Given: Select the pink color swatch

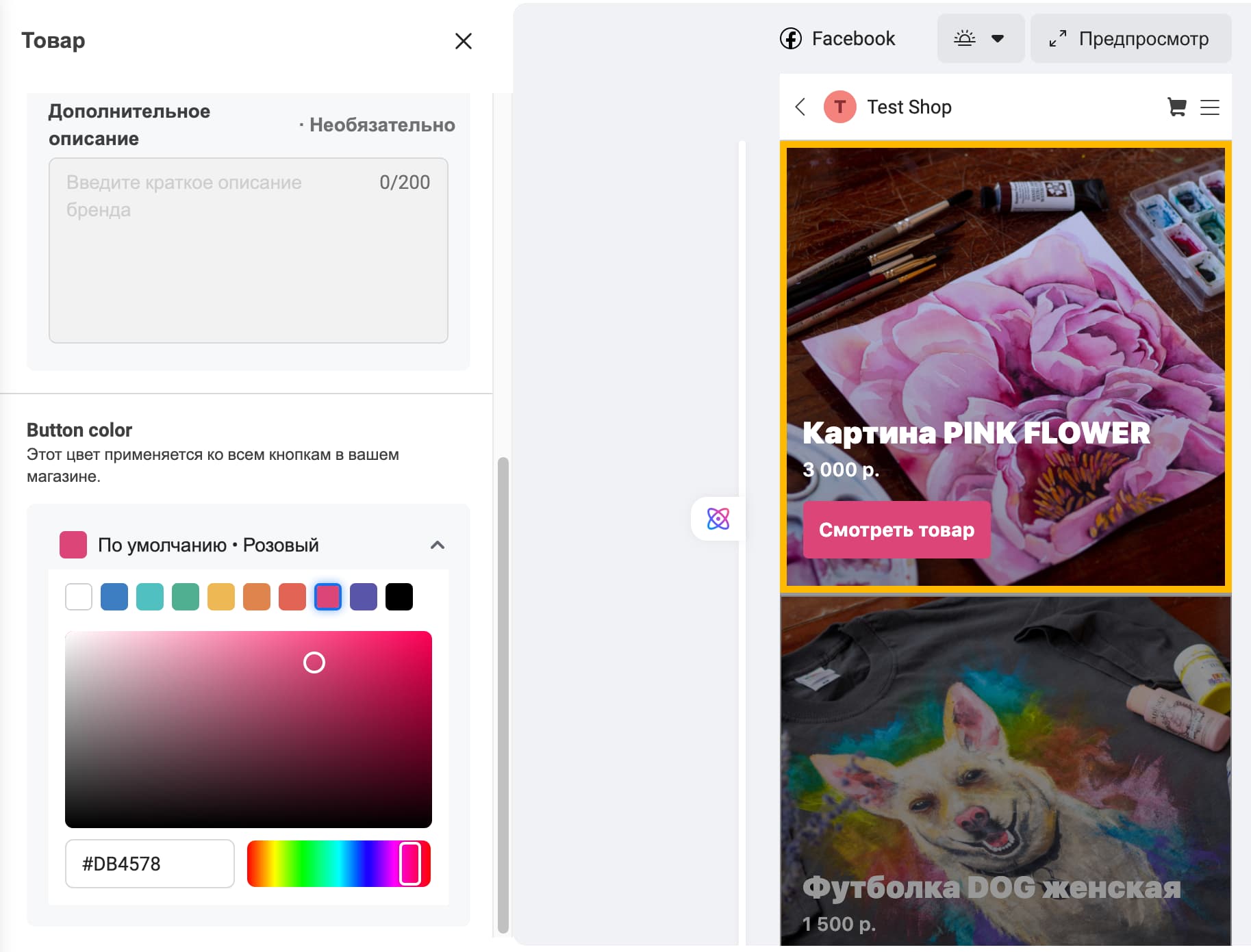Looking at the screenshot, I should tap(328, 597).
